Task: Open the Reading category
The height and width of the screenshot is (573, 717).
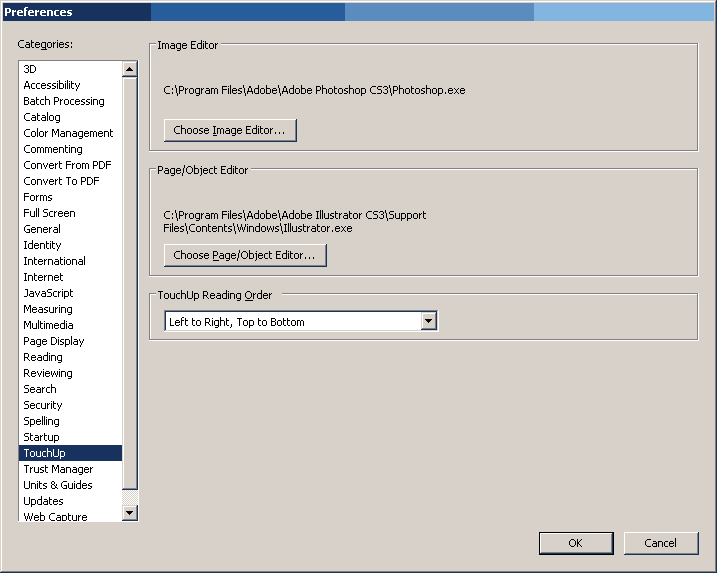Action: tap(70, 357)
